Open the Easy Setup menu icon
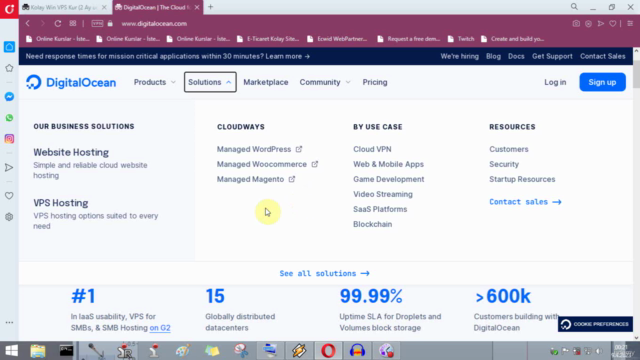This screenshot has width=640, height=360. click(x=630, y=24)
